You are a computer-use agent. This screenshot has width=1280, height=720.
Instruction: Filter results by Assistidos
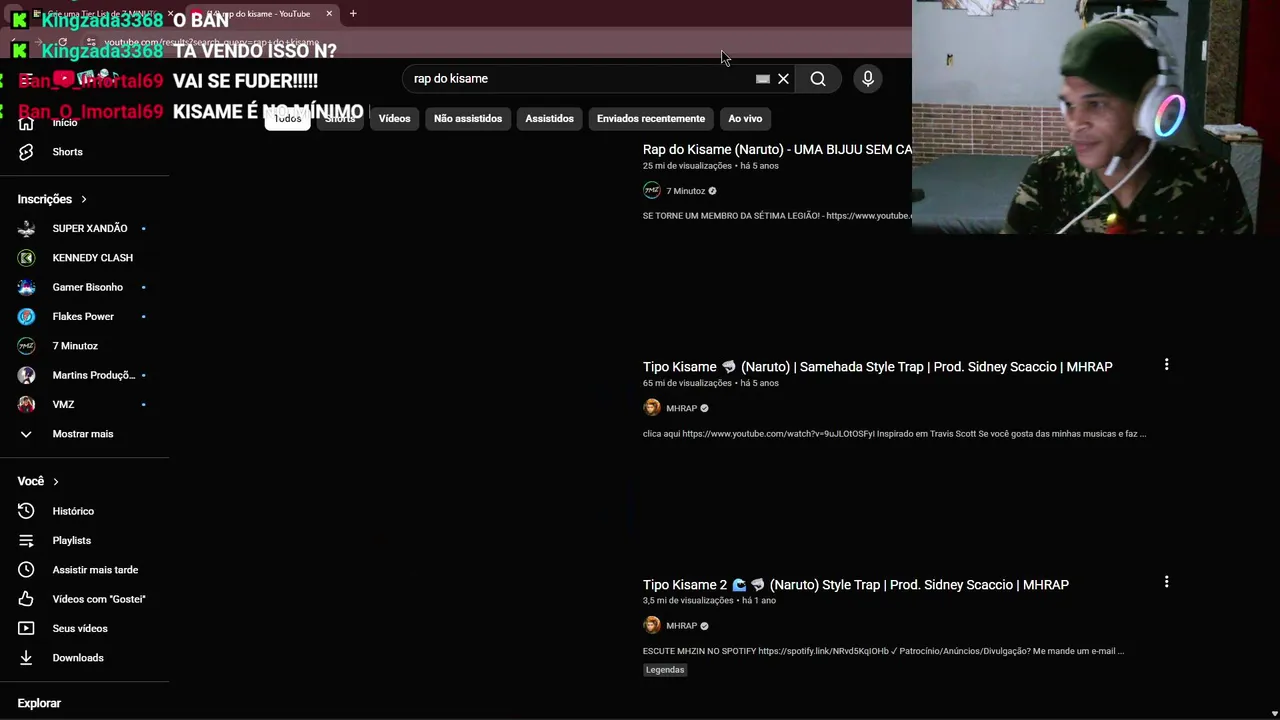coord(549,119)
